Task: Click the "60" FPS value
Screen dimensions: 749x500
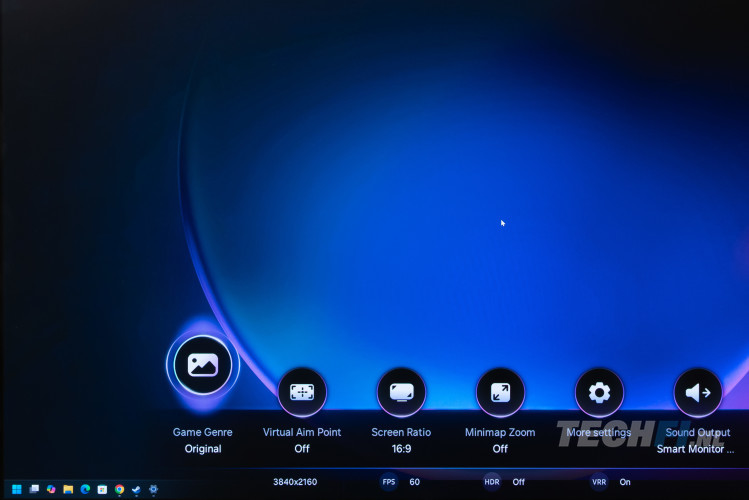Action: [415, 482]
